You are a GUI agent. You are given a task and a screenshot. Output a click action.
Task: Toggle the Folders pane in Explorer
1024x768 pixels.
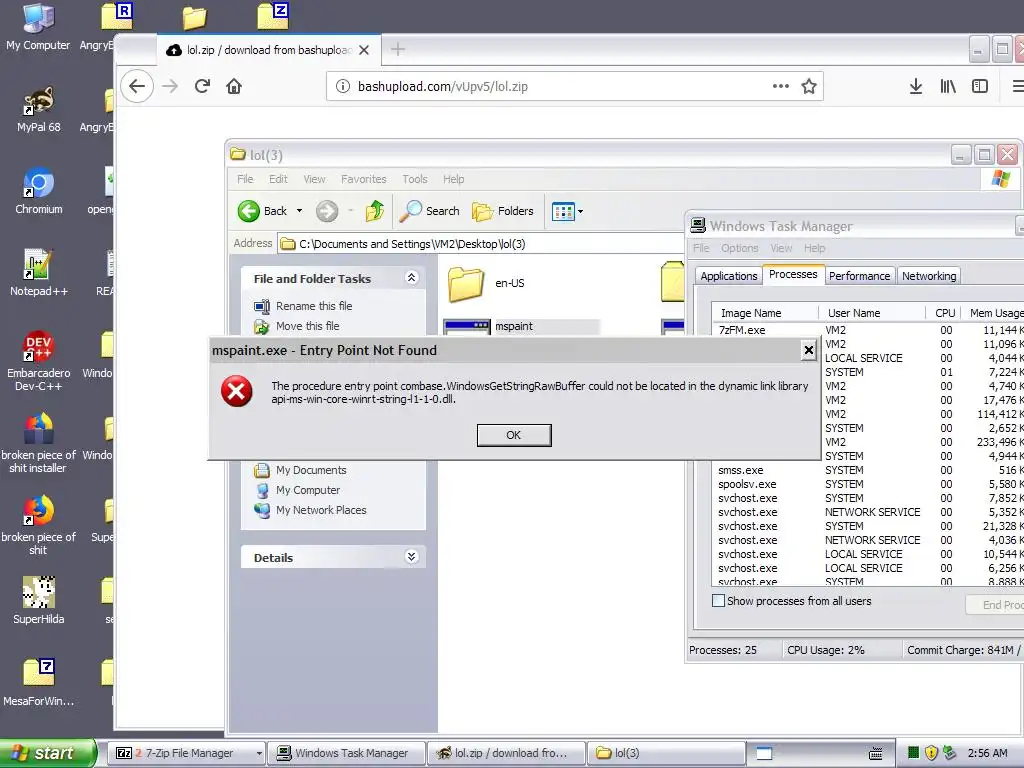[x=503, y=211]
